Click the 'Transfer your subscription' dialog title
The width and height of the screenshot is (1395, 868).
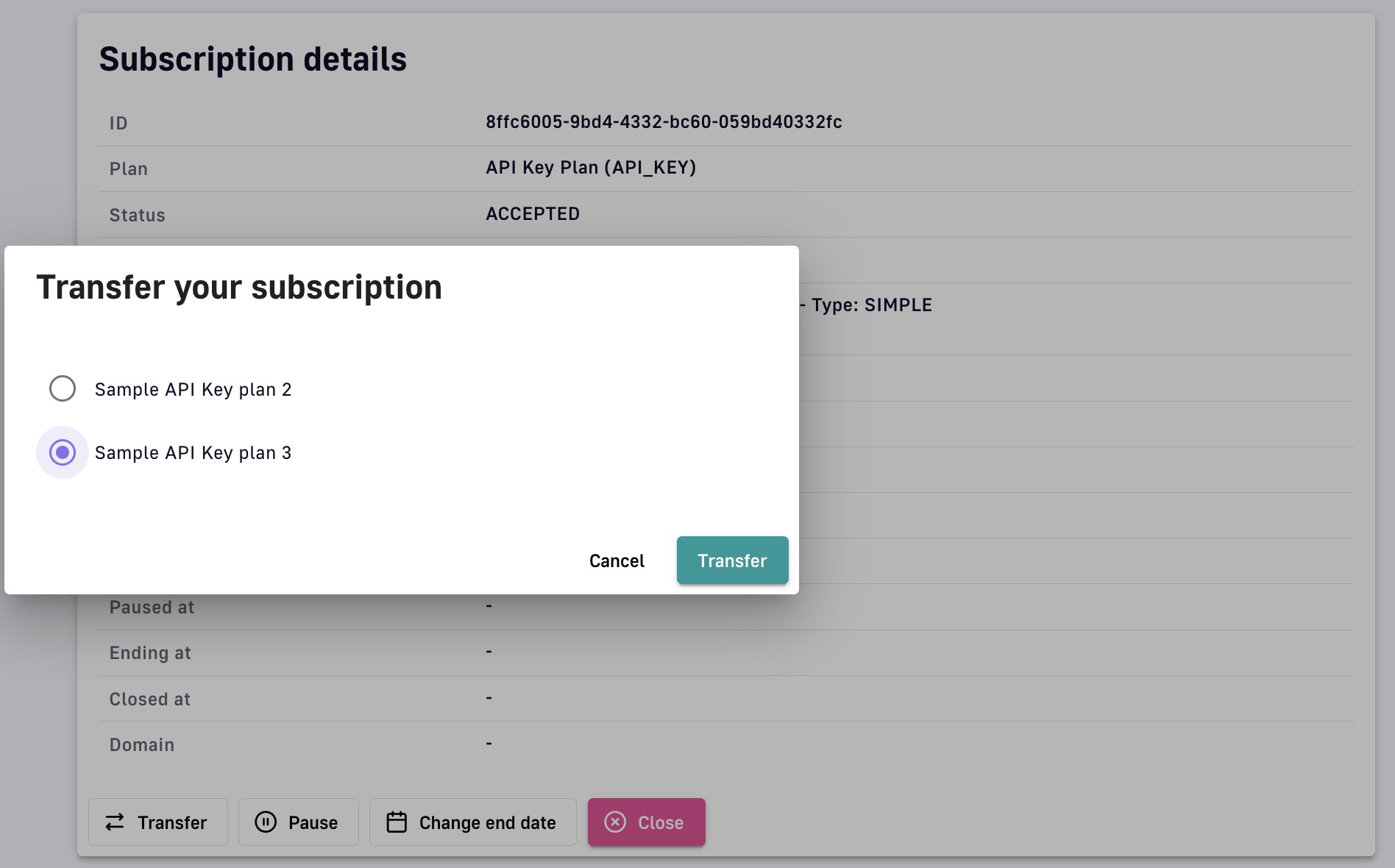tap(239, 287)
